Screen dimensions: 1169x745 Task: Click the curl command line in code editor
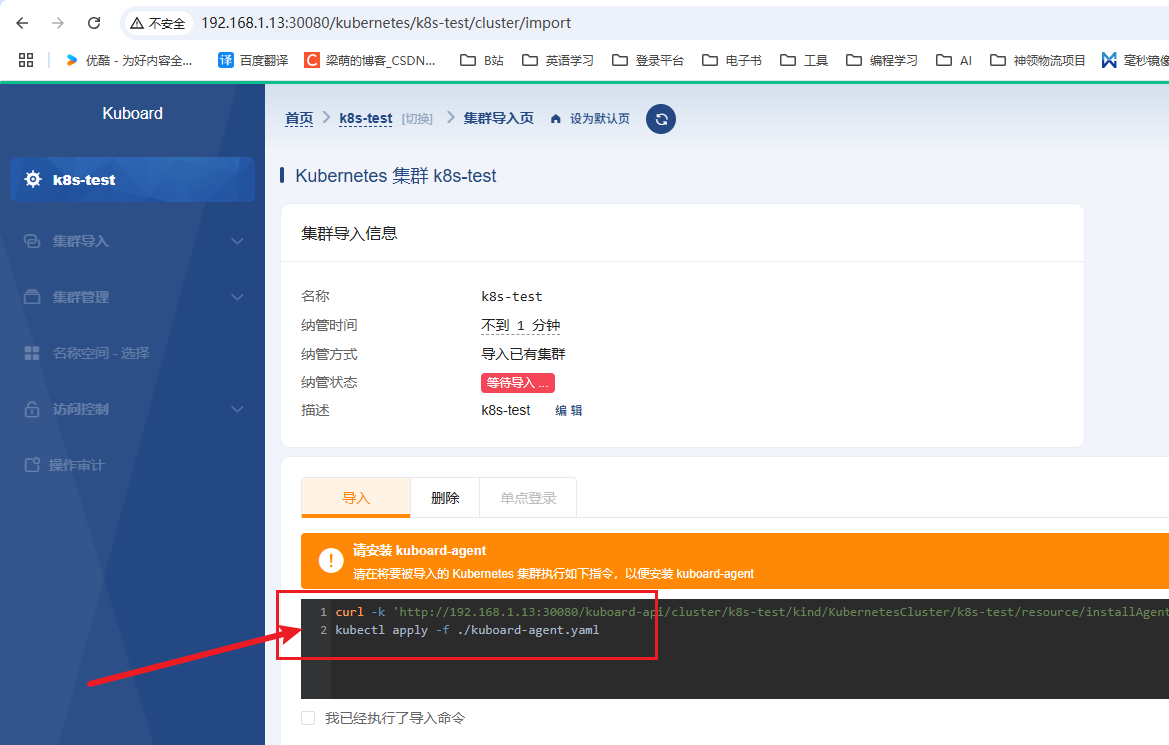point(752,612)
